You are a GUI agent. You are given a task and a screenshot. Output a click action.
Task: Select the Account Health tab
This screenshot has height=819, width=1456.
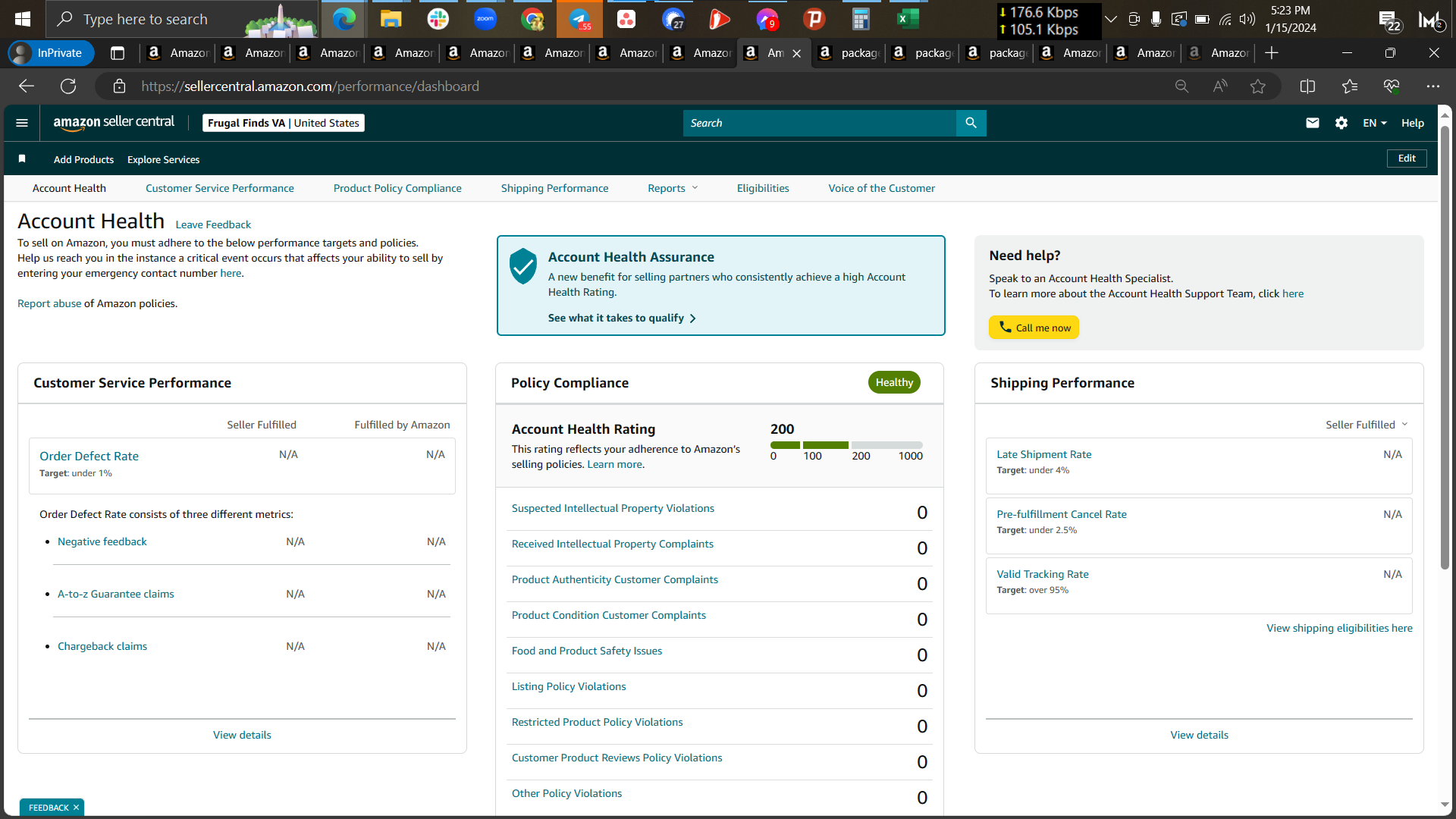[x=69, y=188]
